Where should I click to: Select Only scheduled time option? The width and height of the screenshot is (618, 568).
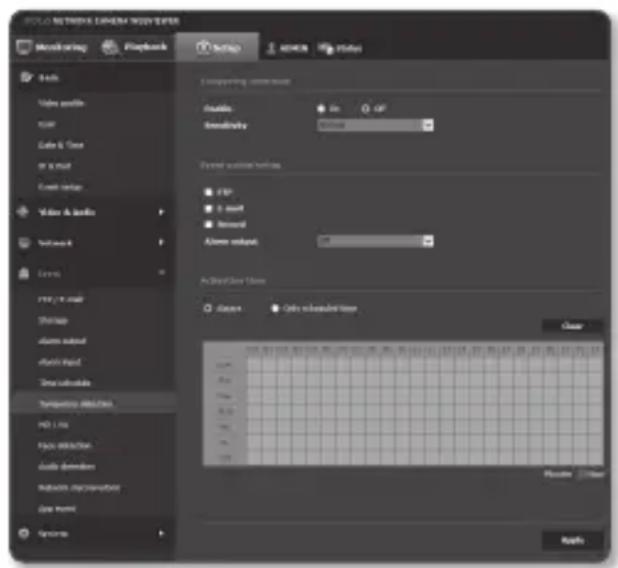click(275, 308)
